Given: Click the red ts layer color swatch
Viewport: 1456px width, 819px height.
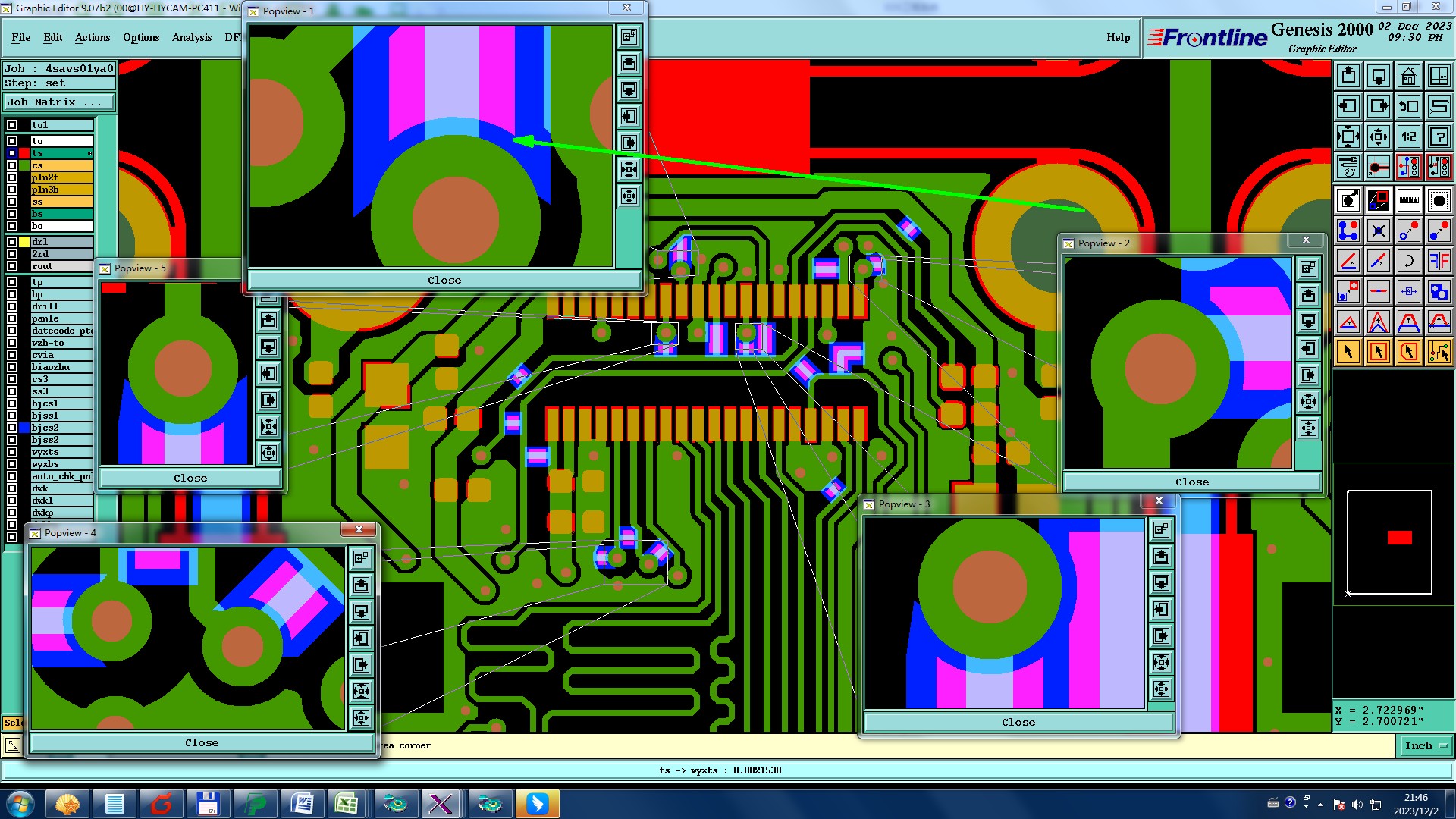Looking at the screenshot, I should (24, 153).
